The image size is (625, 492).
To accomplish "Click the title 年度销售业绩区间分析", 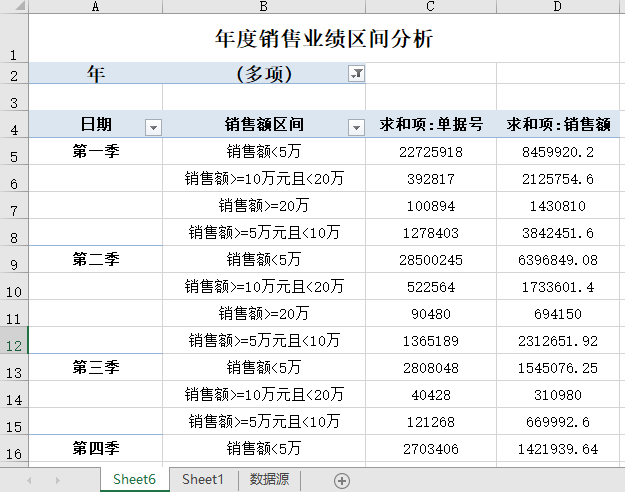I will tap(325, 39).
